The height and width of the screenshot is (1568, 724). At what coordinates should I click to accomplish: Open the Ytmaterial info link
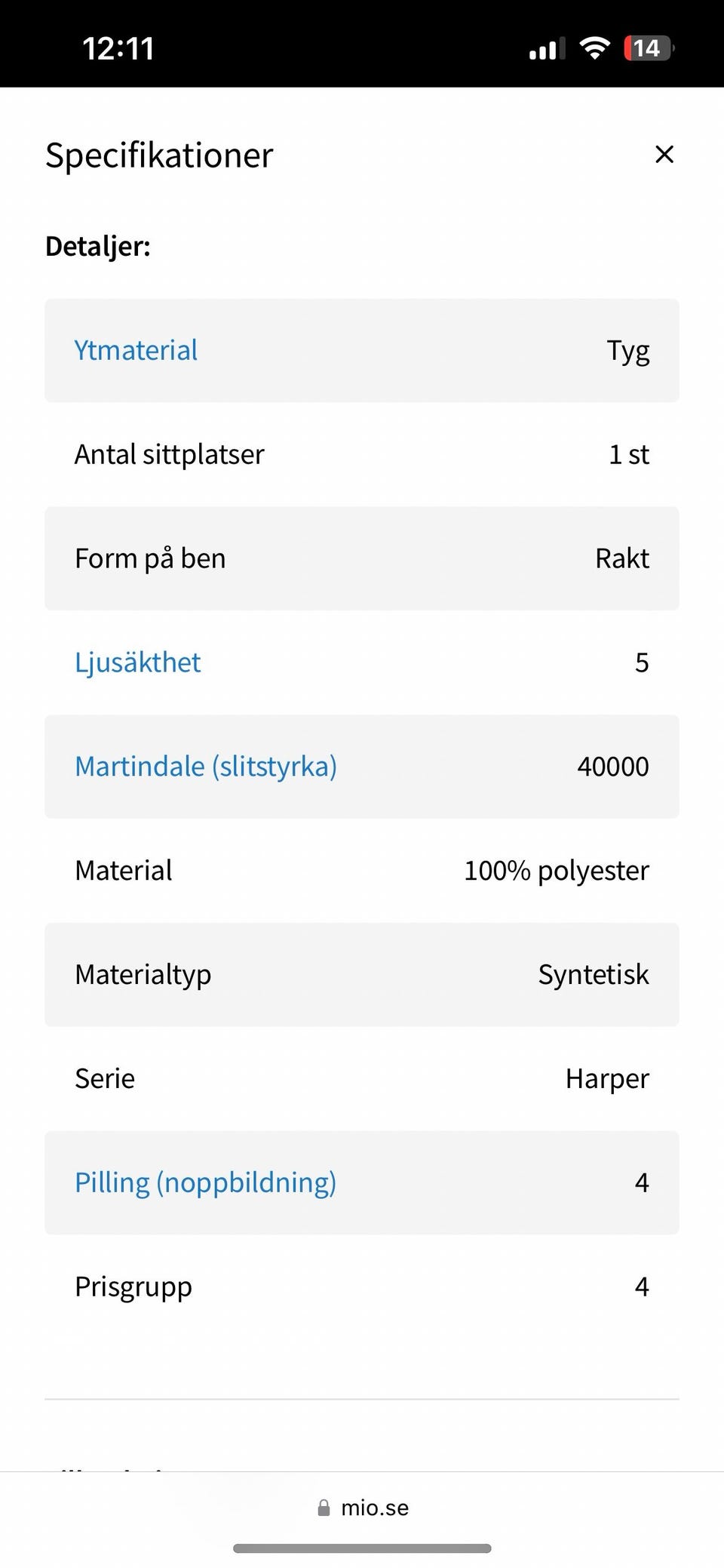coord(136,351)
